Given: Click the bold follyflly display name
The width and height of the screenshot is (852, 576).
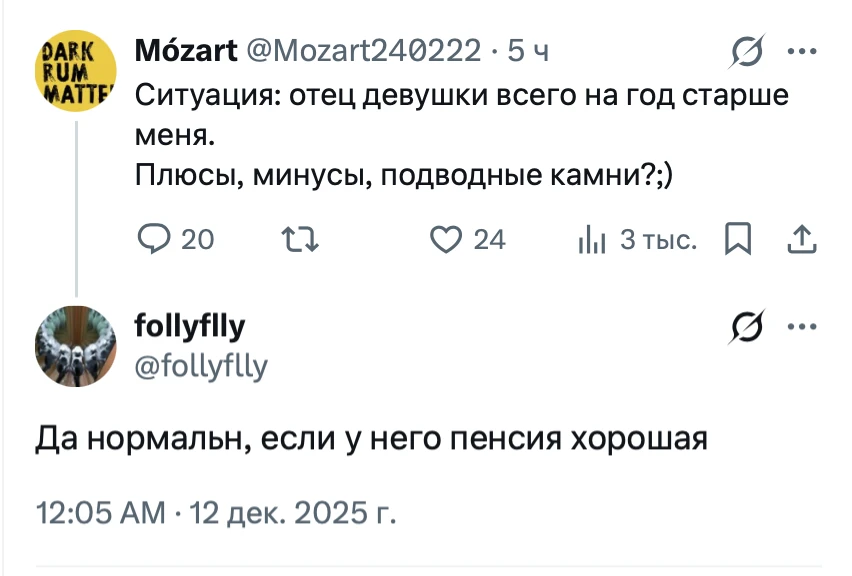Looking at the screenshot, I should 189,326.
